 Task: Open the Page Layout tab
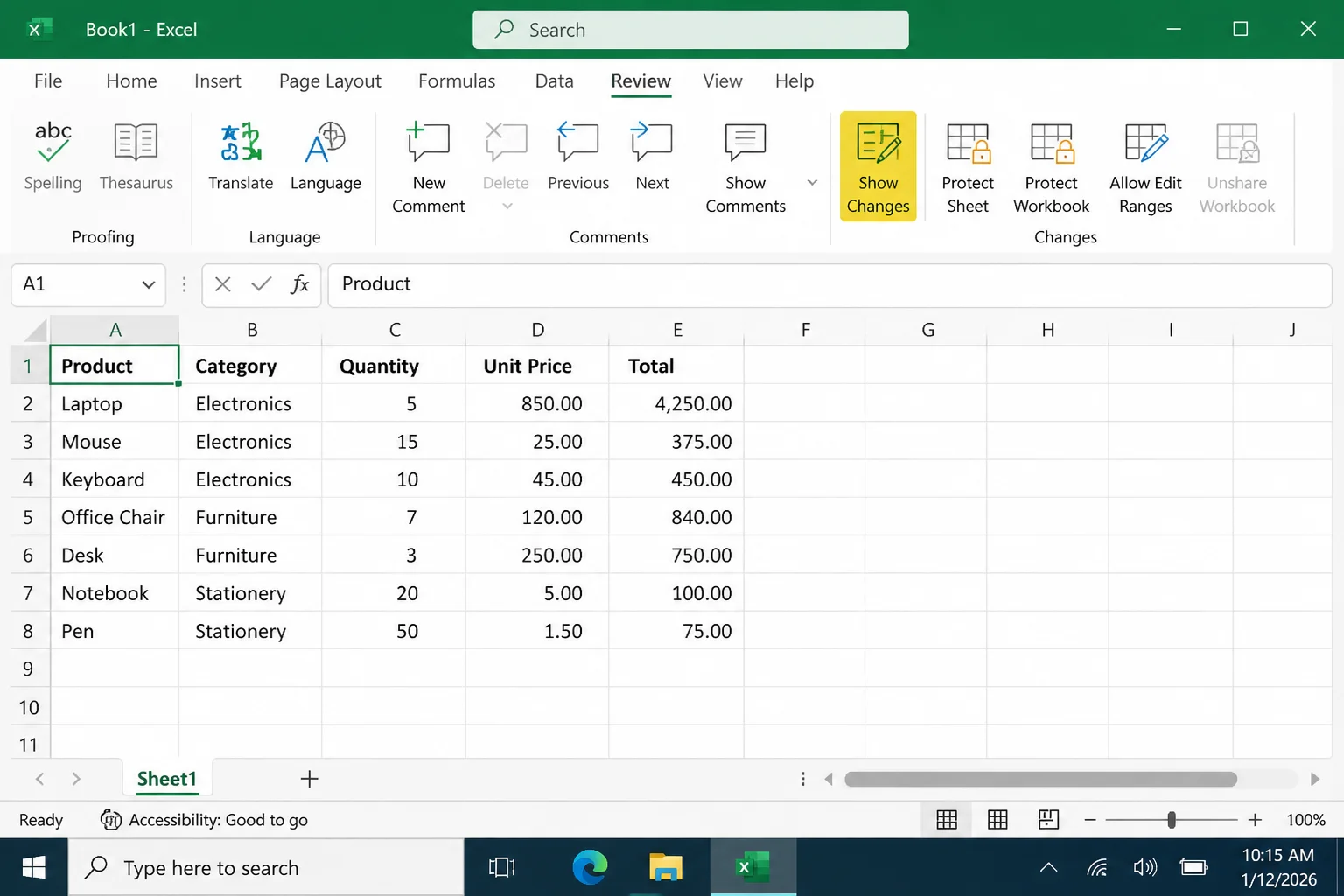click(x=330, y=81)
